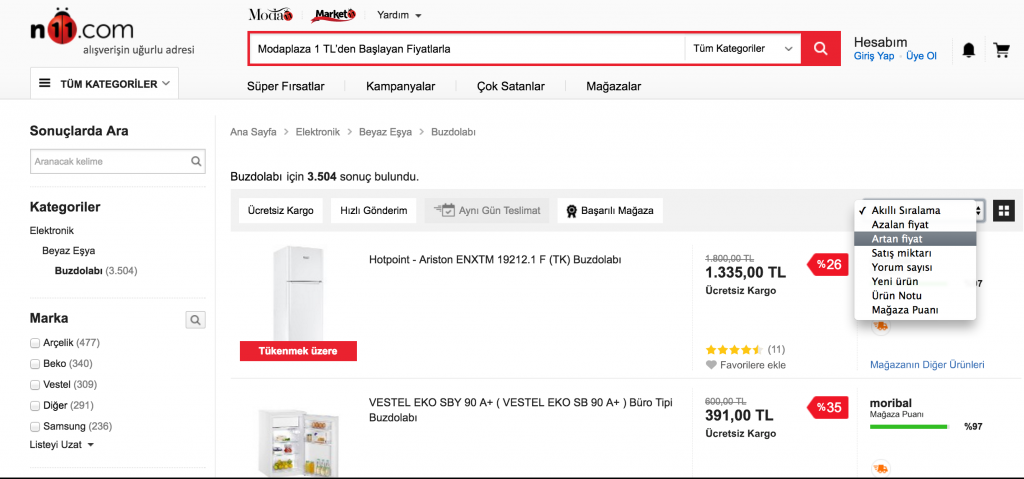Click the truck icon under moribal store
This screenshot has width=1024, height=479.
880,469
